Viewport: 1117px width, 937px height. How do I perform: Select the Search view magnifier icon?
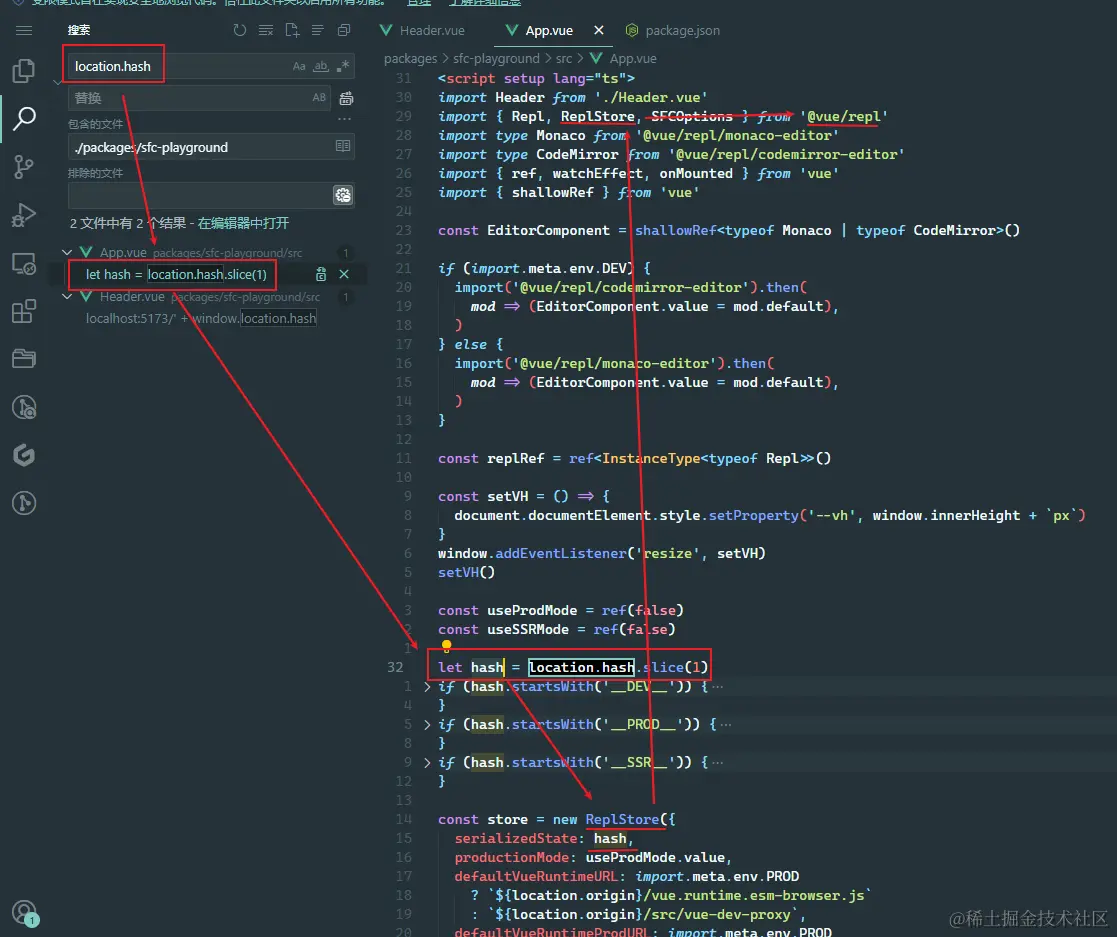pos(24,118)
